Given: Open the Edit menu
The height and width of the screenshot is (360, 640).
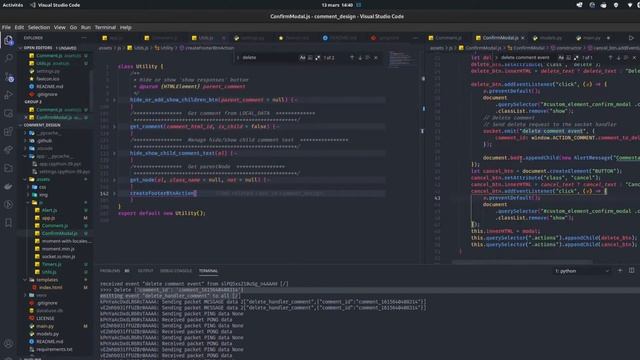Looking at the screenshot, I should coord(19,27).
